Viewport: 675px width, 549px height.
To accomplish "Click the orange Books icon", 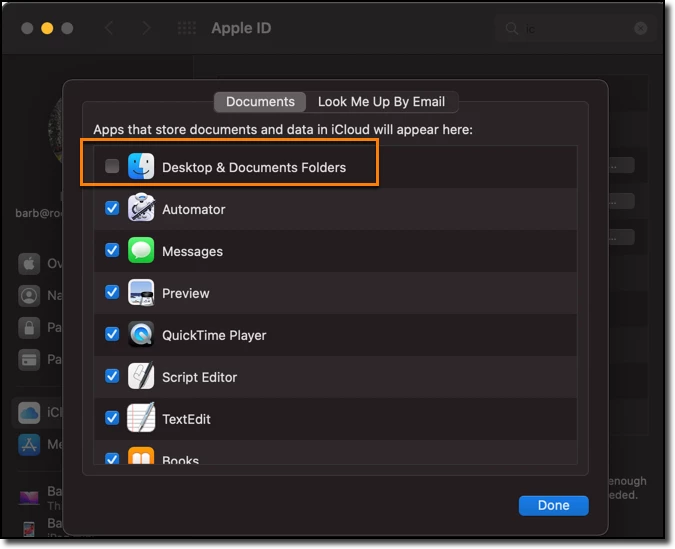I will (141, 456).
